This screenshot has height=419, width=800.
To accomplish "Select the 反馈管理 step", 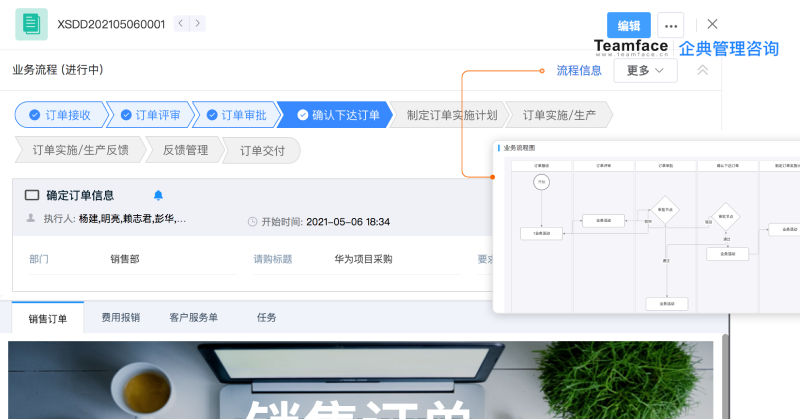I will (184, 151).
